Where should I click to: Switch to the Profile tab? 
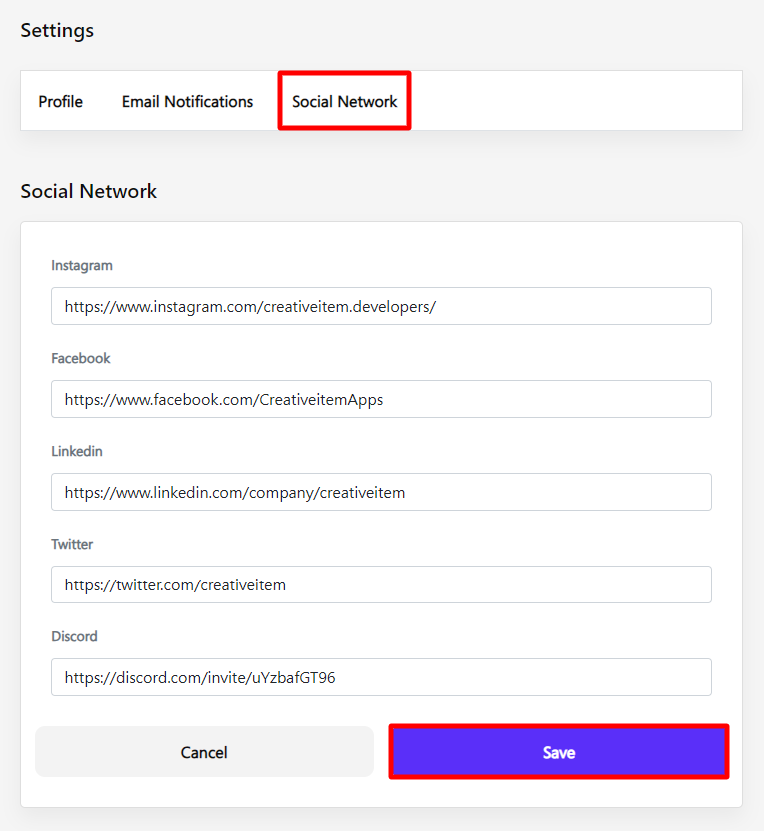[61, 101]
